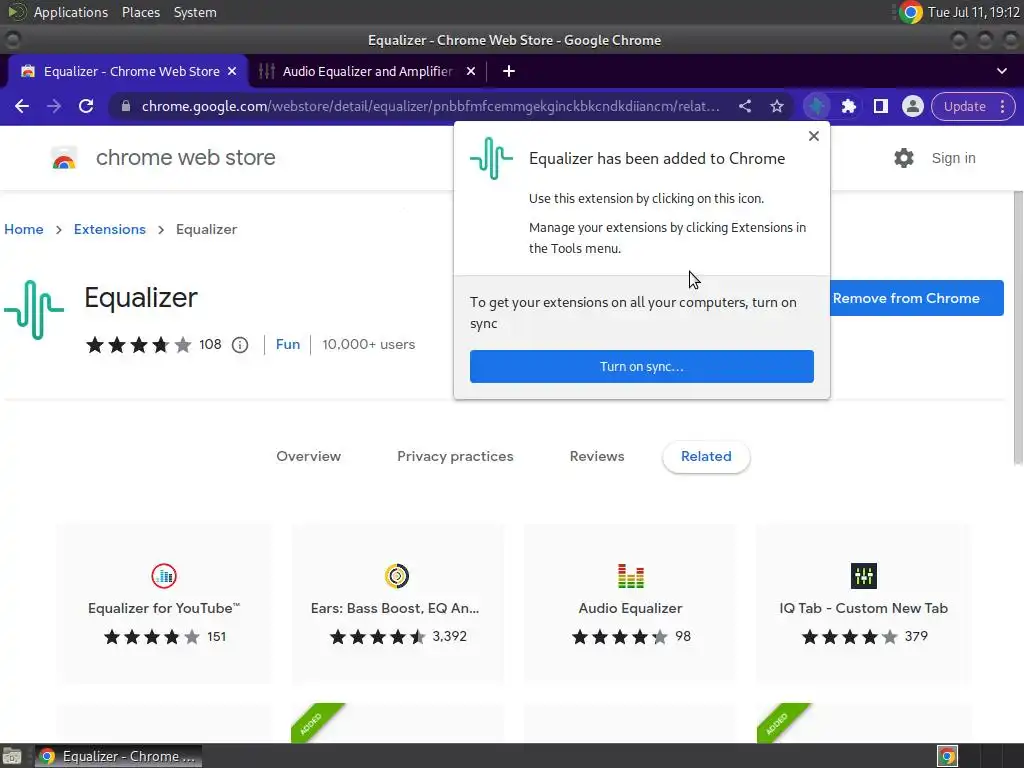
Task: Go back using the browser back arrow
Action: (22, 106)
